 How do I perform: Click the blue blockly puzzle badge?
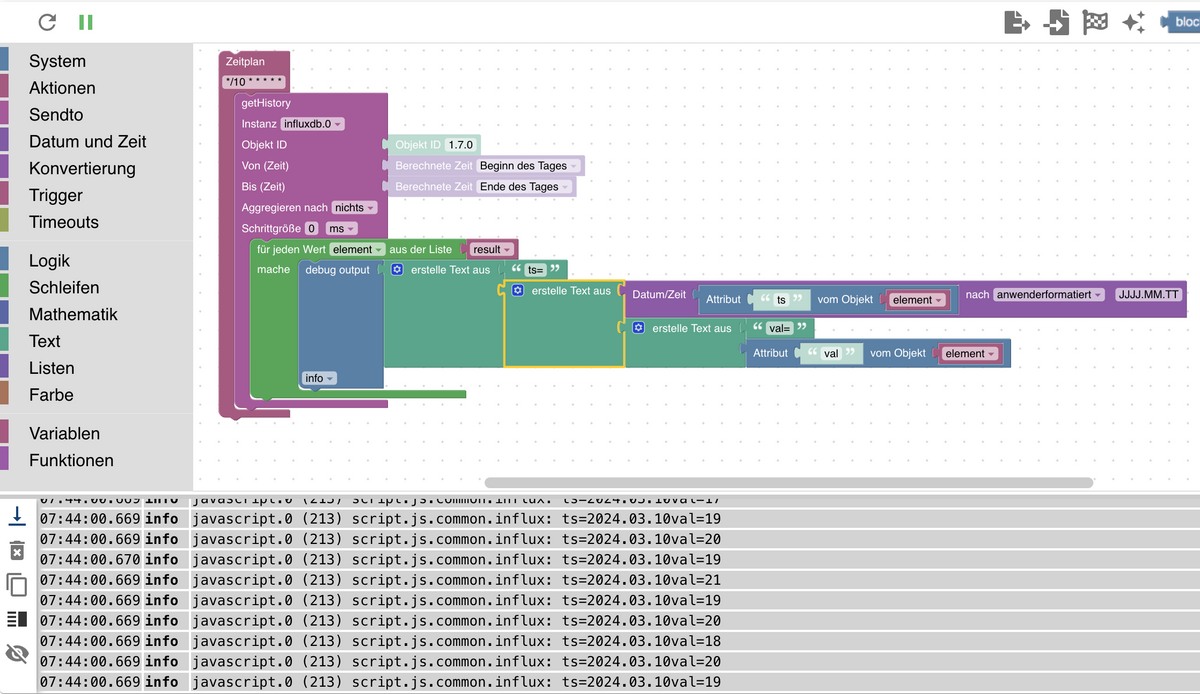coord(1179,22)
